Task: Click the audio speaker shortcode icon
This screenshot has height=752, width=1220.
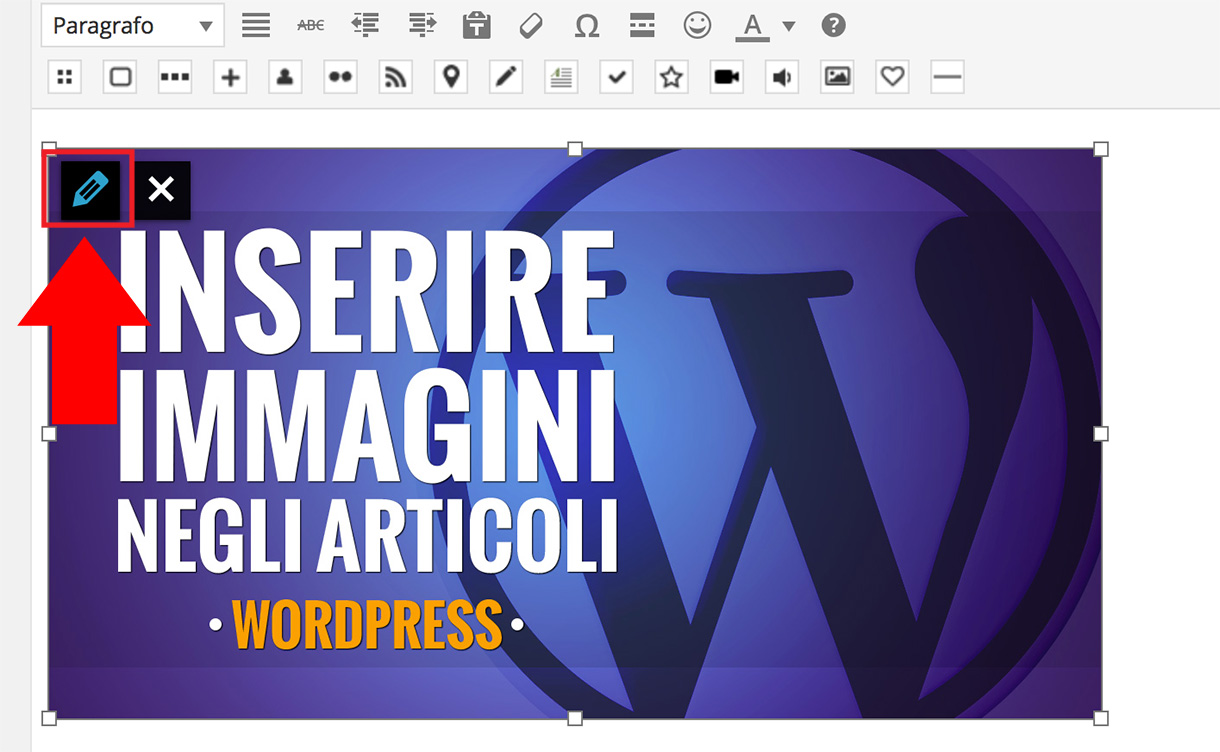Action: click(782, 77)
